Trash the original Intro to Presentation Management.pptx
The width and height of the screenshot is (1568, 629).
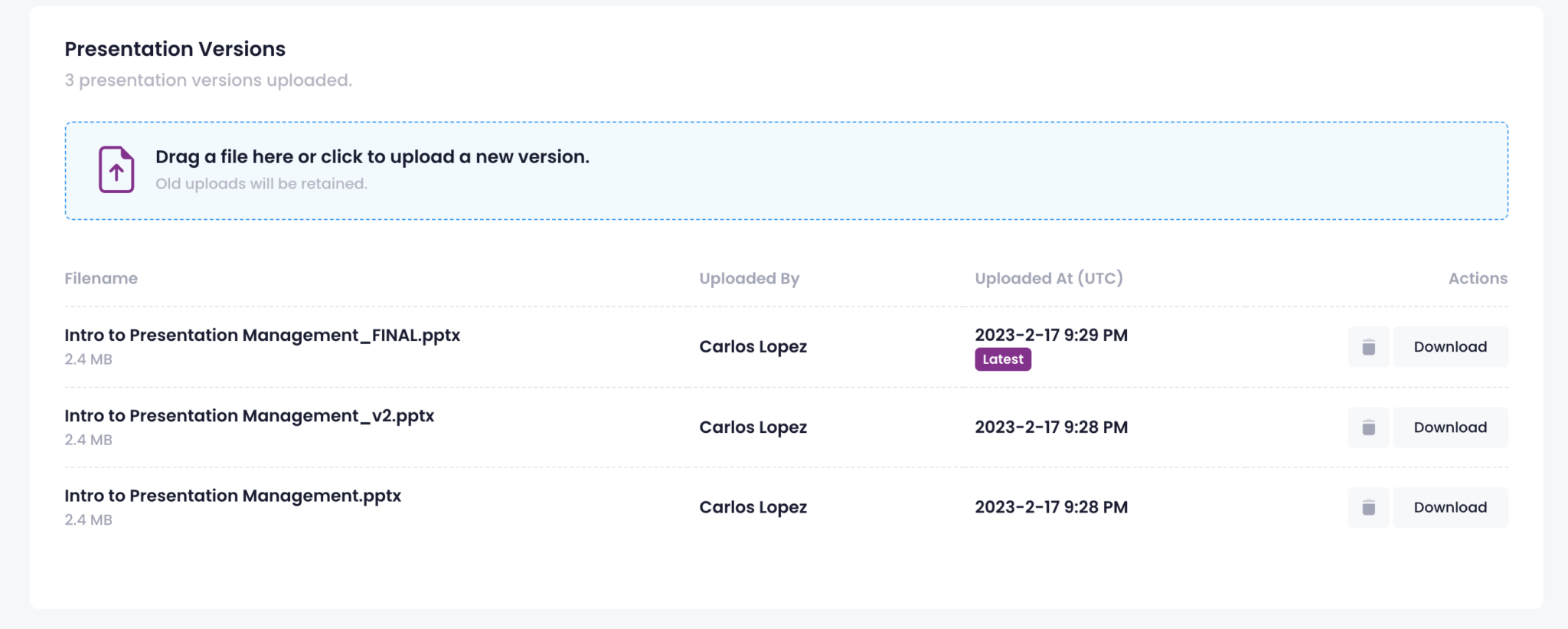pyautogui.click(x=1368, y=507)
